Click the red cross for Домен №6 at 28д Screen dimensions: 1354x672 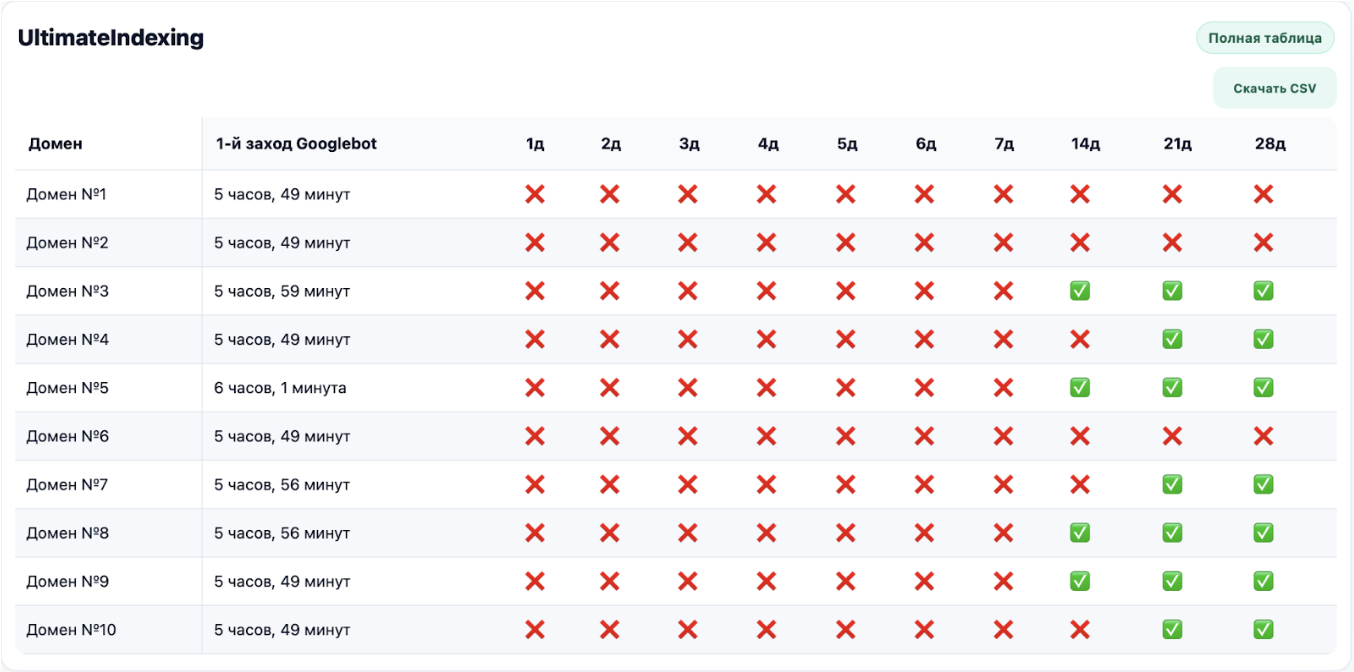point(1263,436)
